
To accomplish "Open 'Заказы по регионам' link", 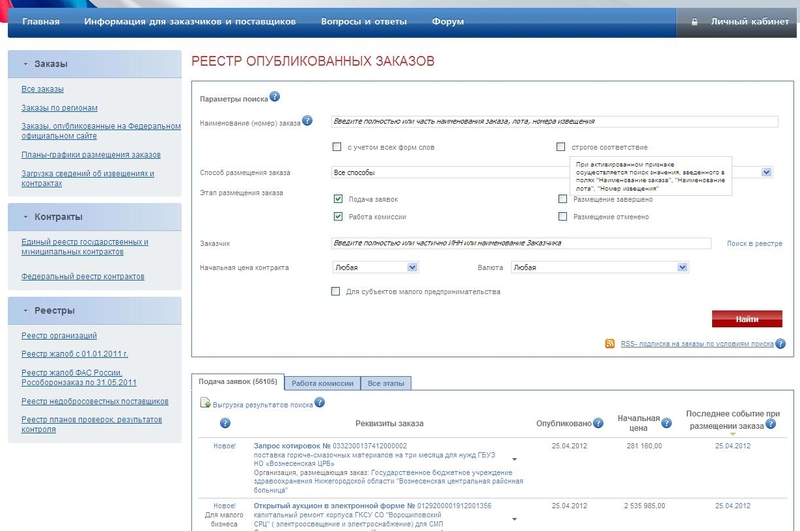I will coord(59,108).
